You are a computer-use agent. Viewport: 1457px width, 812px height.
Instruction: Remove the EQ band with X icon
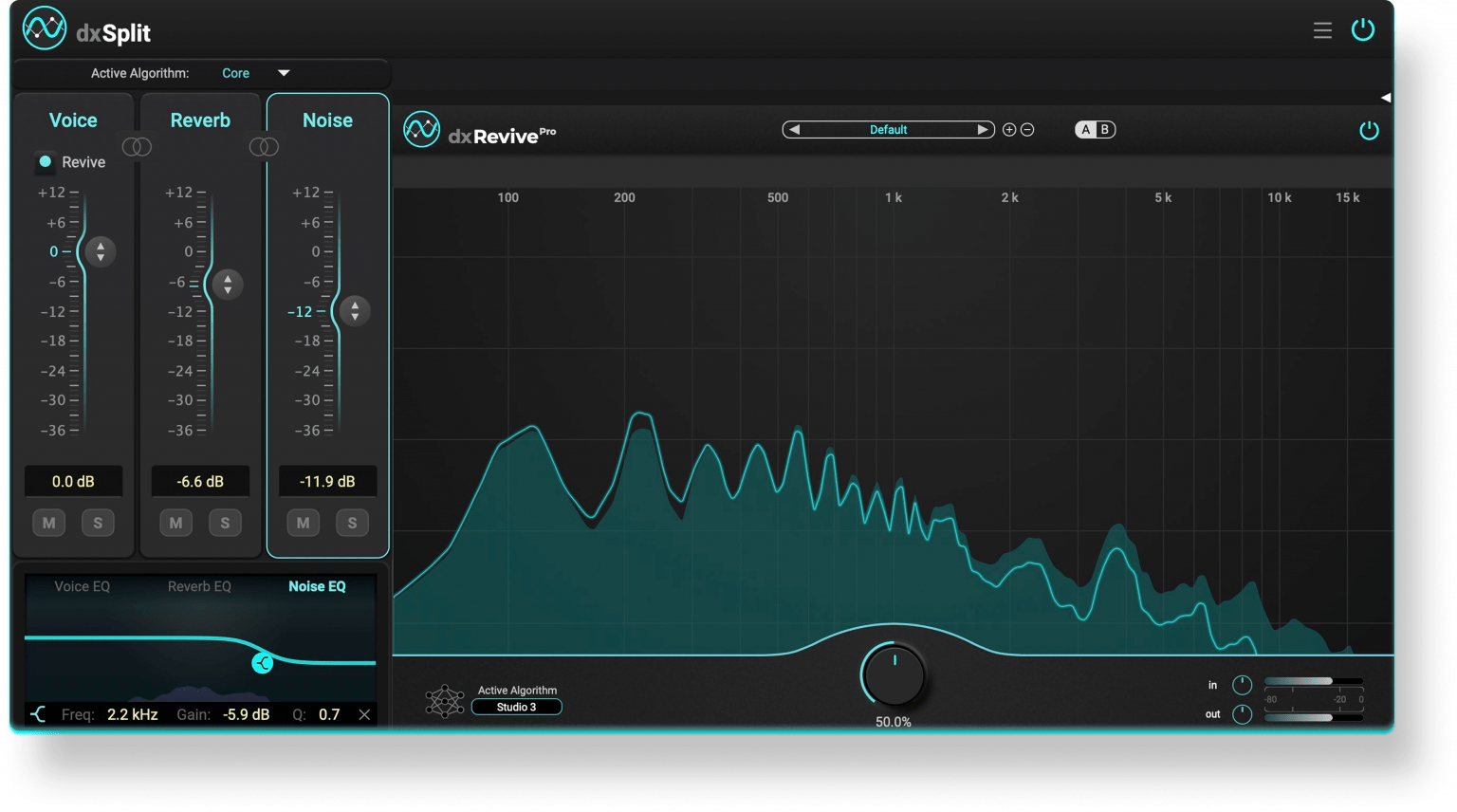pos(364,714)
